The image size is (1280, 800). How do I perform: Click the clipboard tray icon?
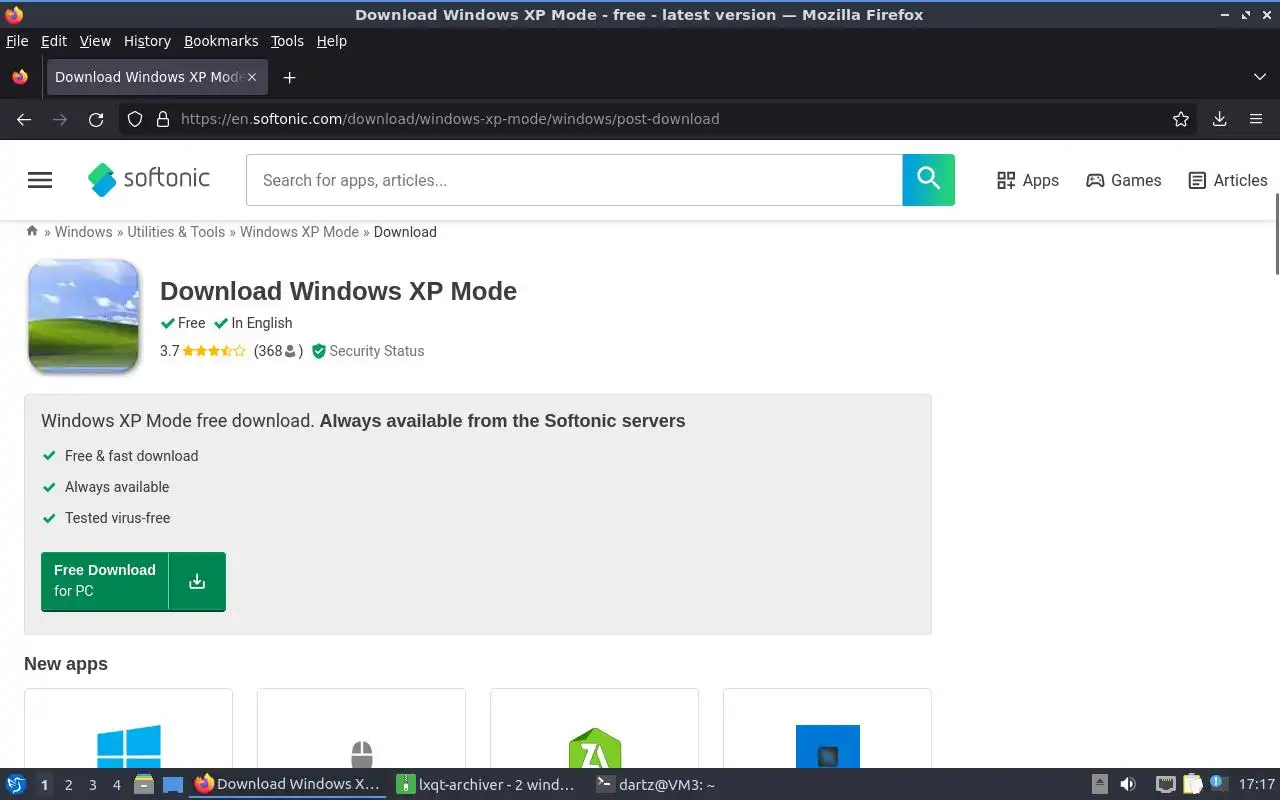[x=1192, y=785]
